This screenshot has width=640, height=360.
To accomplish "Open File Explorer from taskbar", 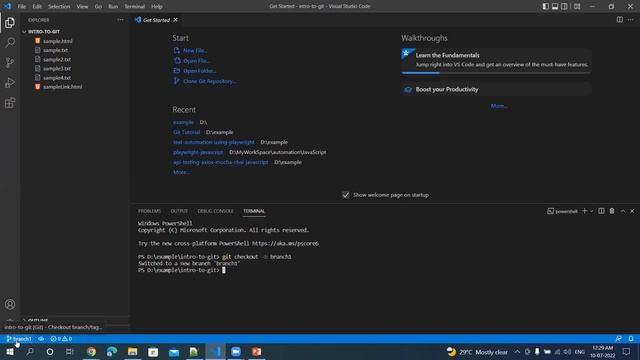I will (x=132, y=351).
